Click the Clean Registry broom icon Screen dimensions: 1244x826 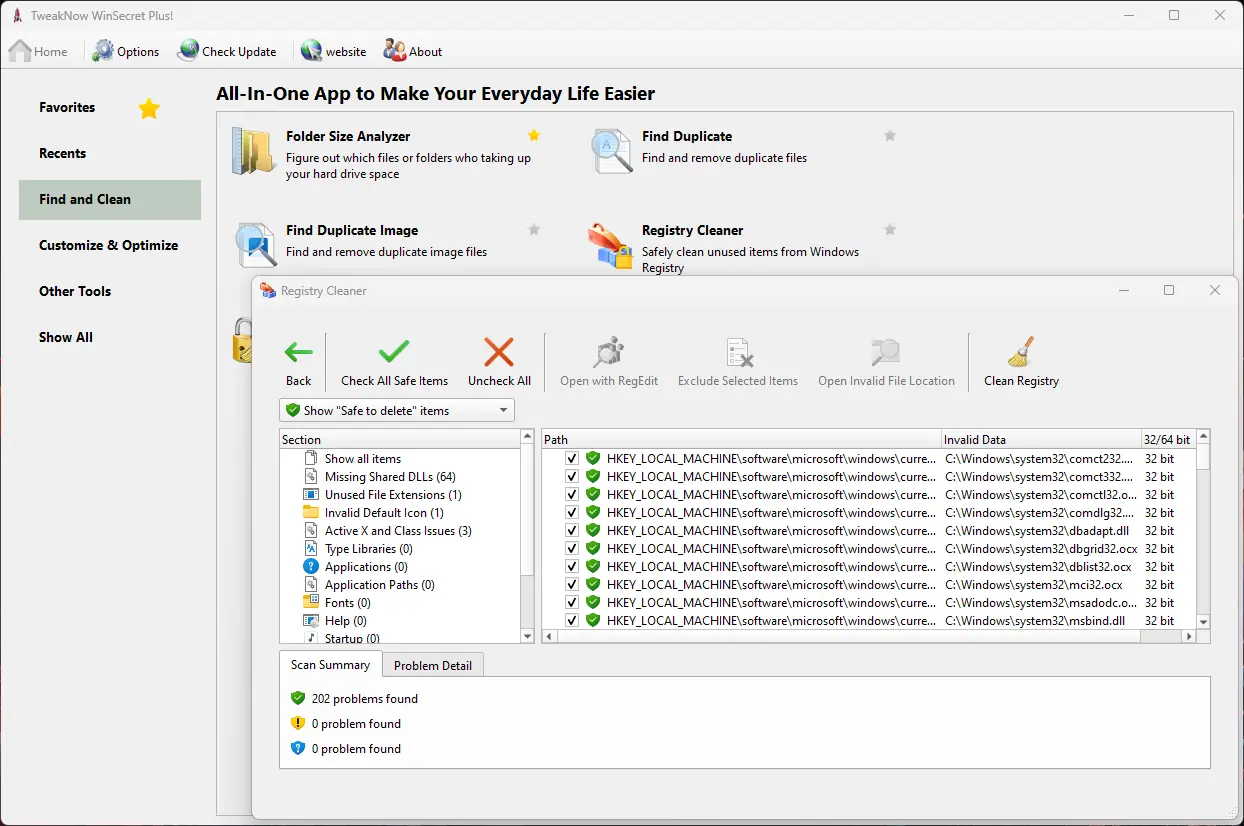[1021, 352]
